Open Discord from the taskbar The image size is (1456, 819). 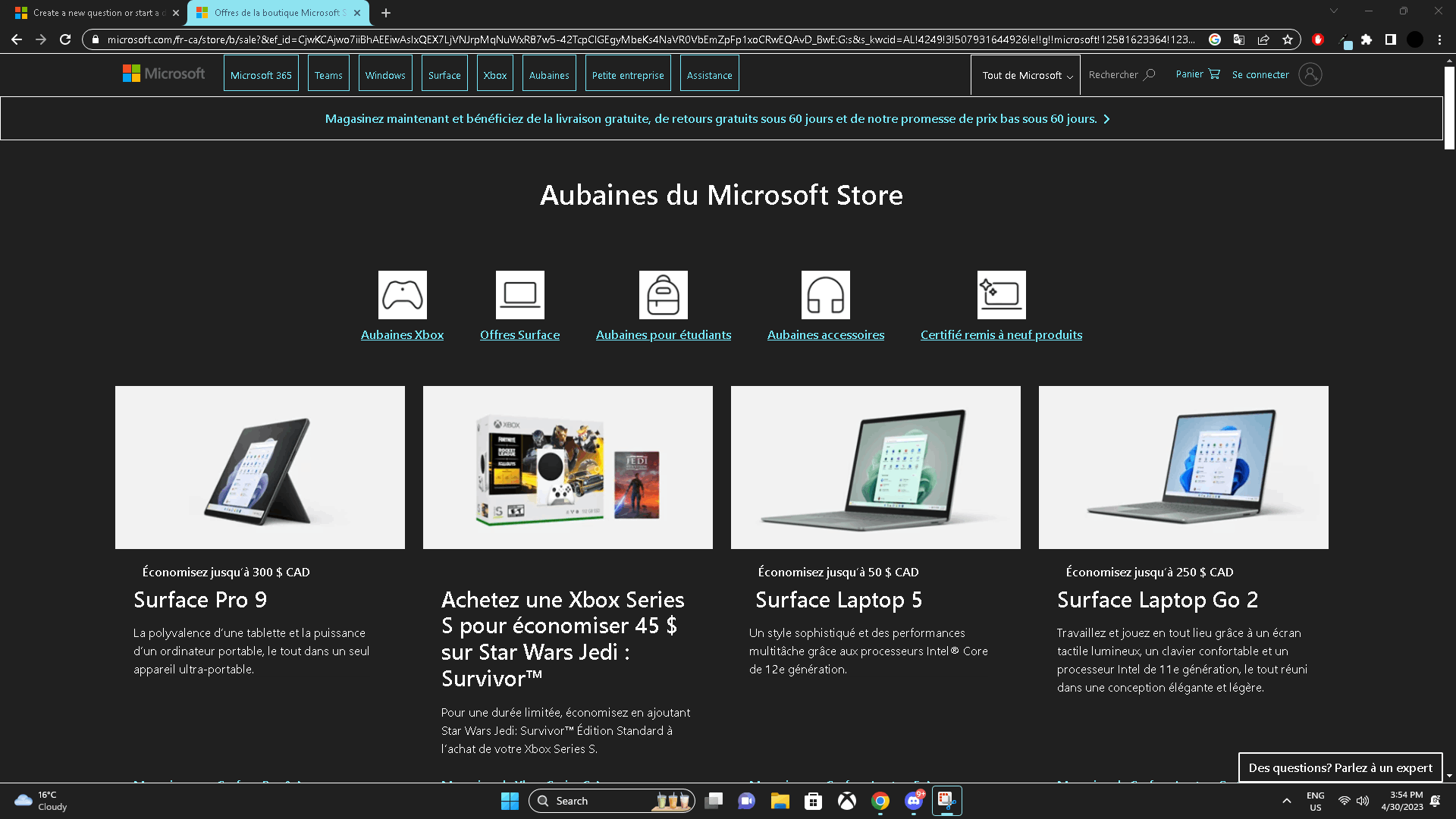pyautogui.click(x=914, y=801)
